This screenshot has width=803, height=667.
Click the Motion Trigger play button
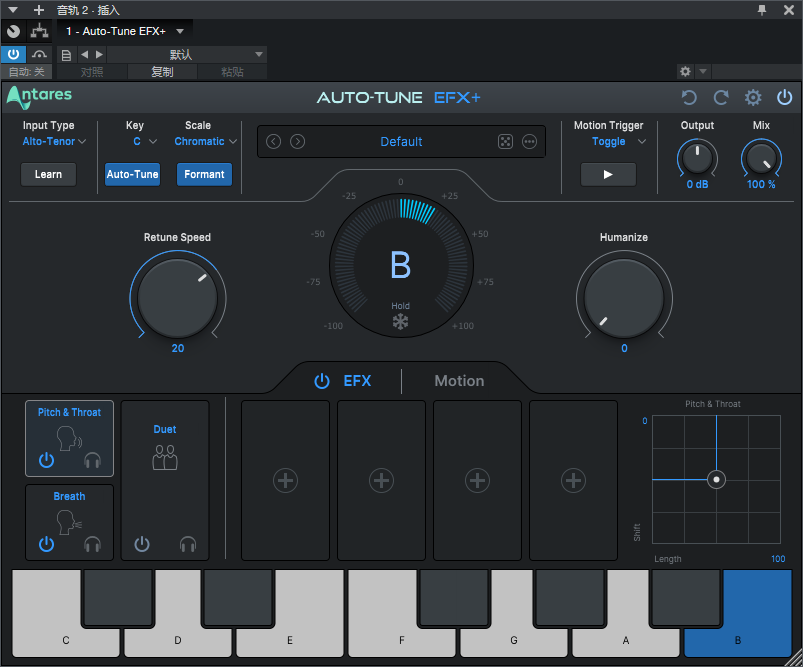click(608, 175)
